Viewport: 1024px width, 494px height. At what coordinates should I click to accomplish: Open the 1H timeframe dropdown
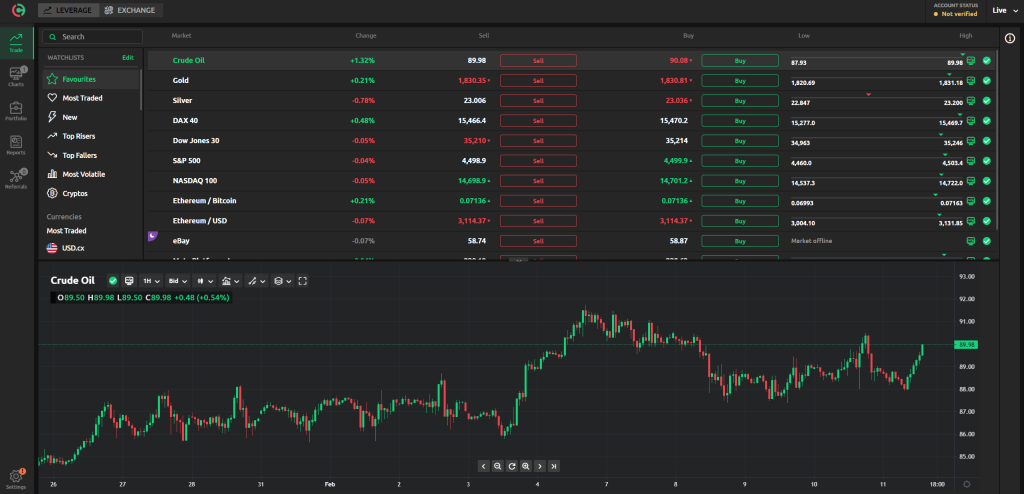coord(150,281)
